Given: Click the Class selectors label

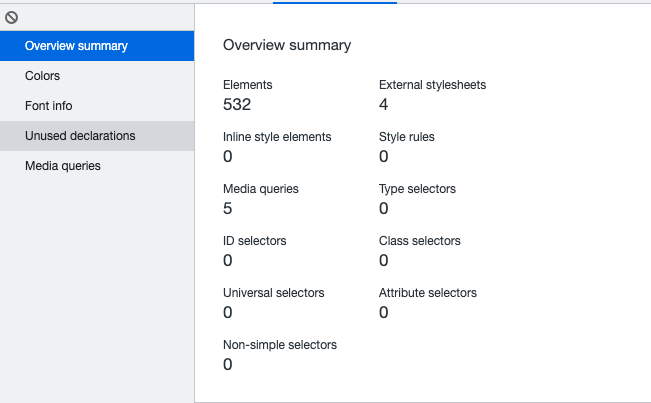Looking at the screenshot, I should point(420,241).
